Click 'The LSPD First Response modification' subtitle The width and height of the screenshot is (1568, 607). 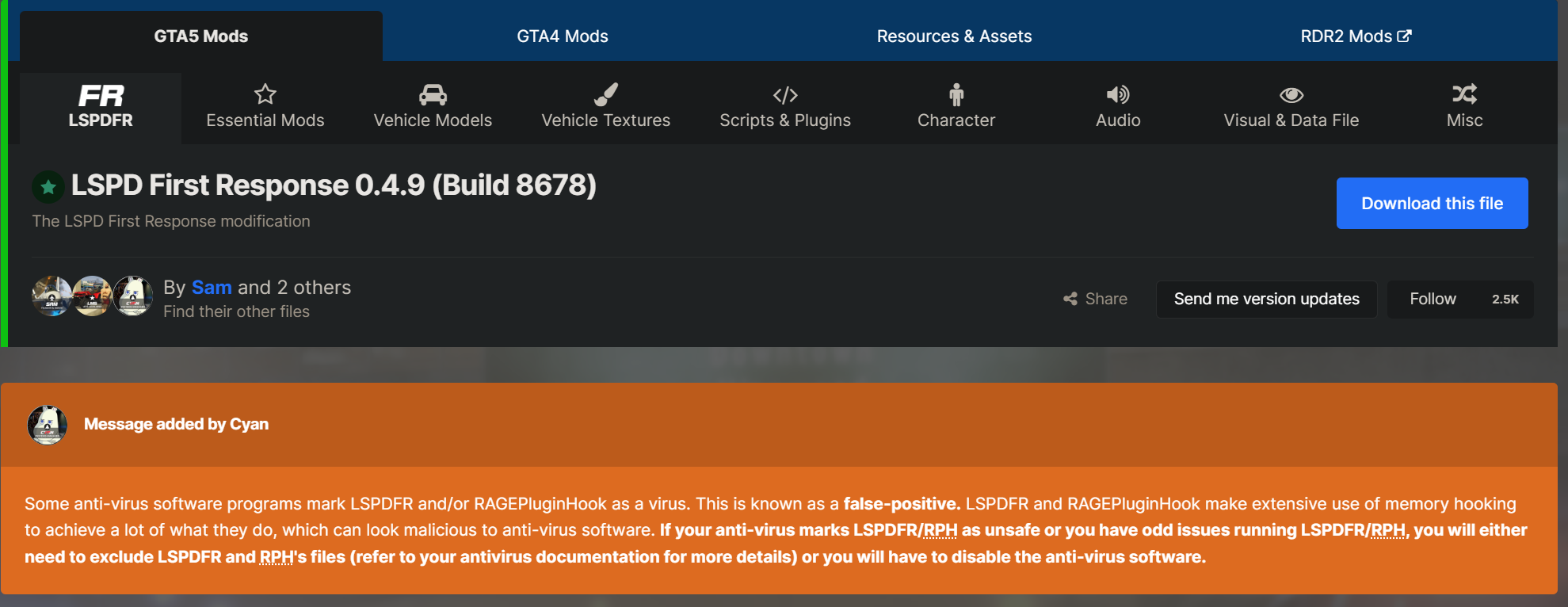tap(171, 221)
